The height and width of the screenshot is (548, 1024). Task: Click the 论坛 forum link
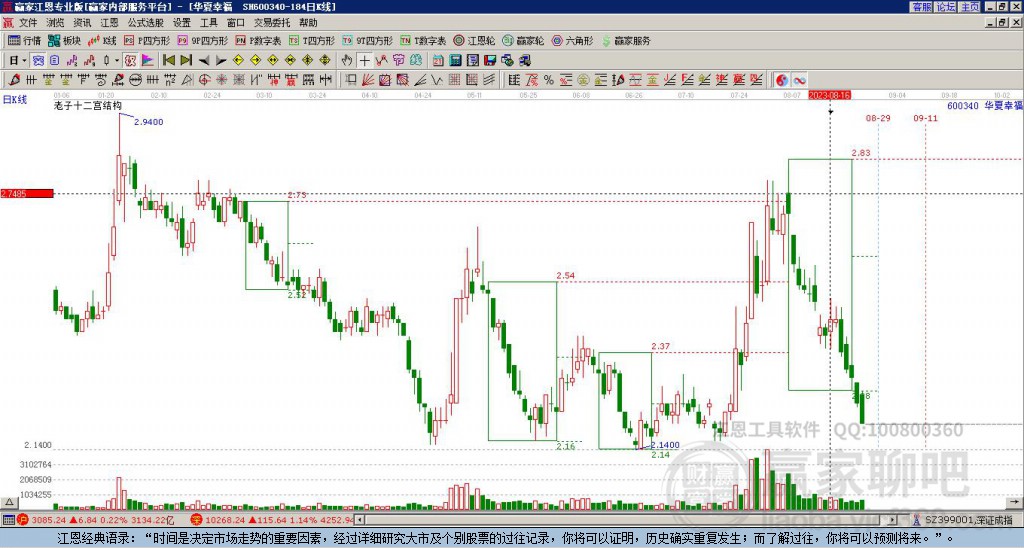point(946,7)
